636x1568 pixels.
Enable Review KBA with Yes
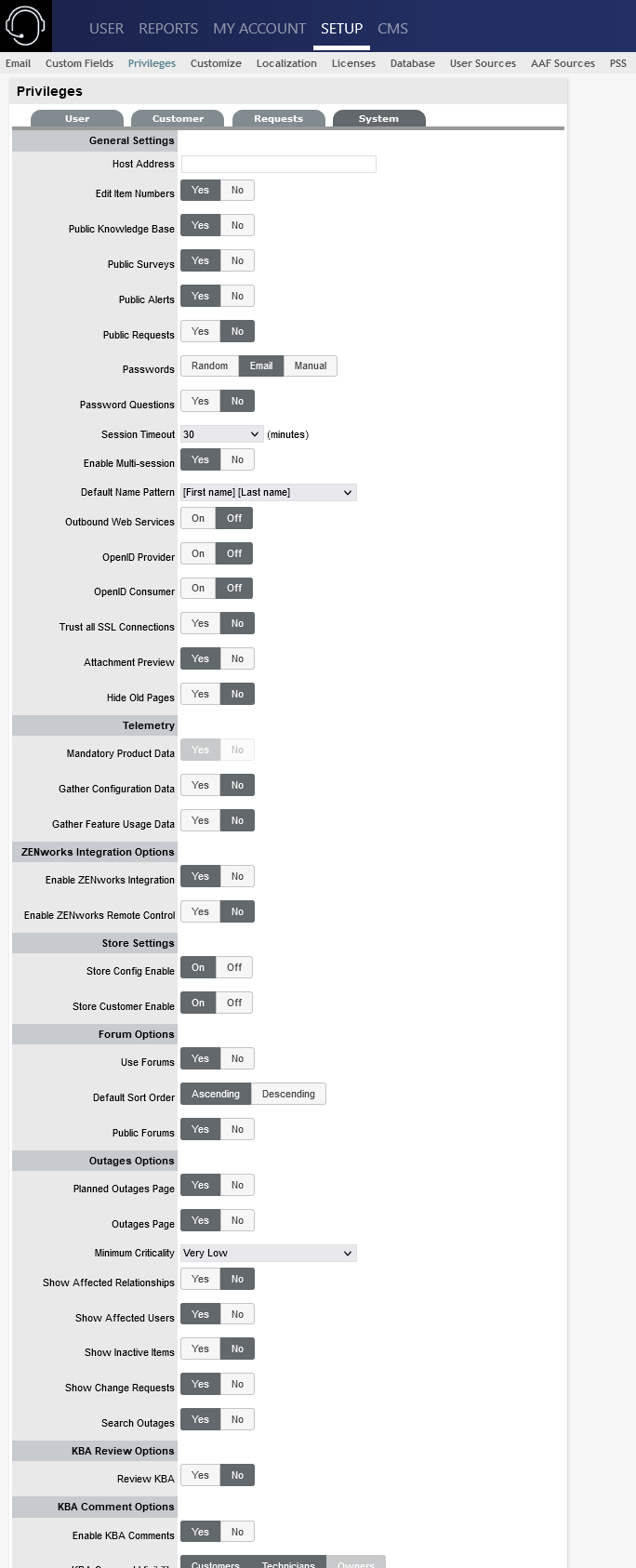tap(200, 1475)
